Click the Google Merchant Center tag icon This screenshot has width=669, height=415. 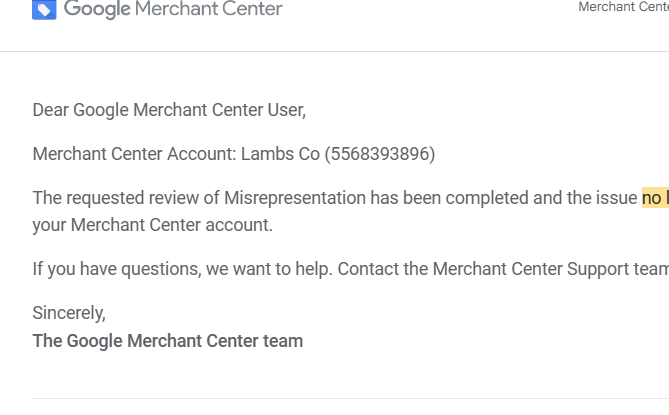(44, 9)
